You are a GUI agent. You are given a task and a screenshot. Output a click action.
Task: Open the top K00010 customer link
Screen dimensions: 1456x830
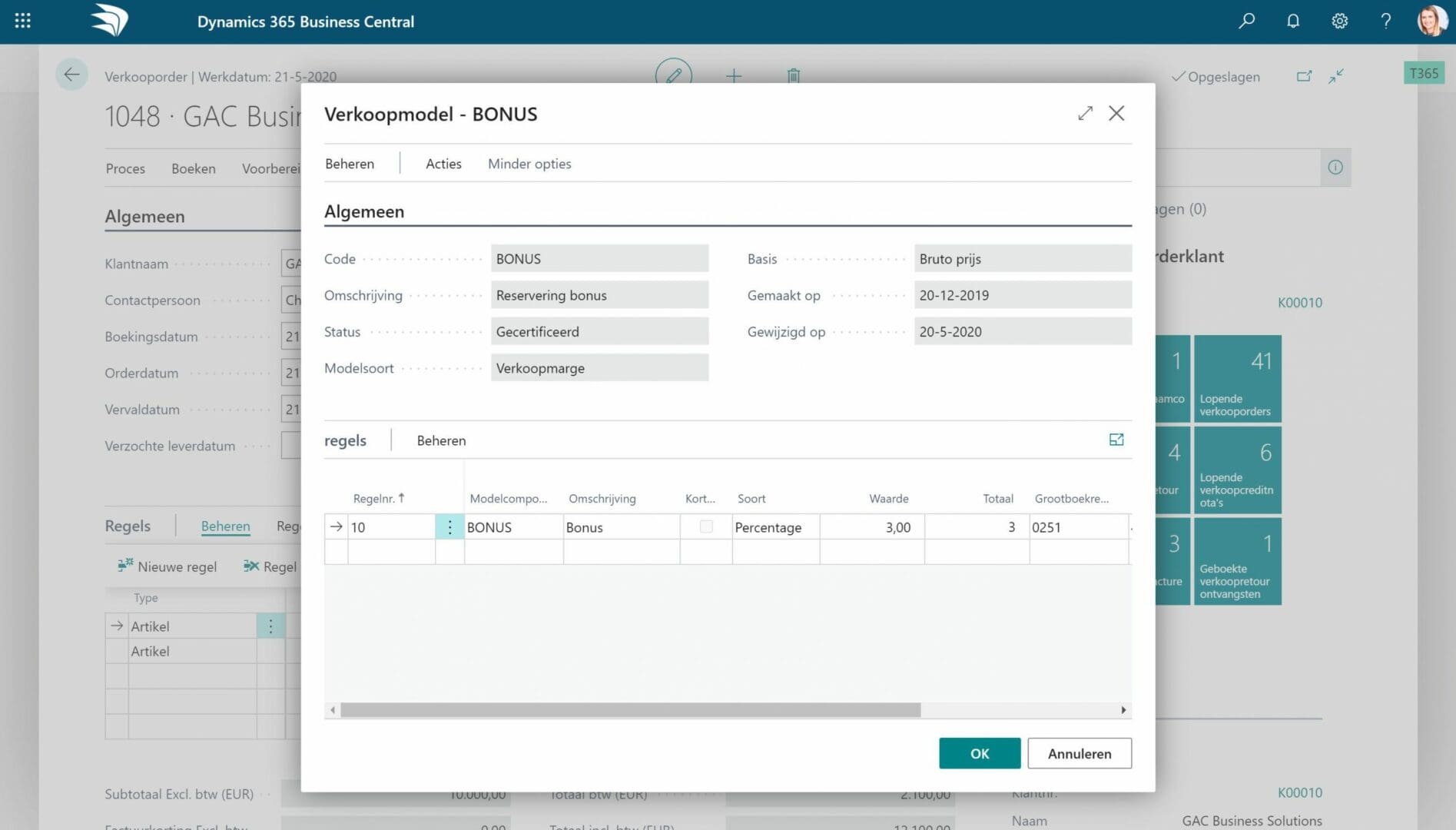[1300, 302]
